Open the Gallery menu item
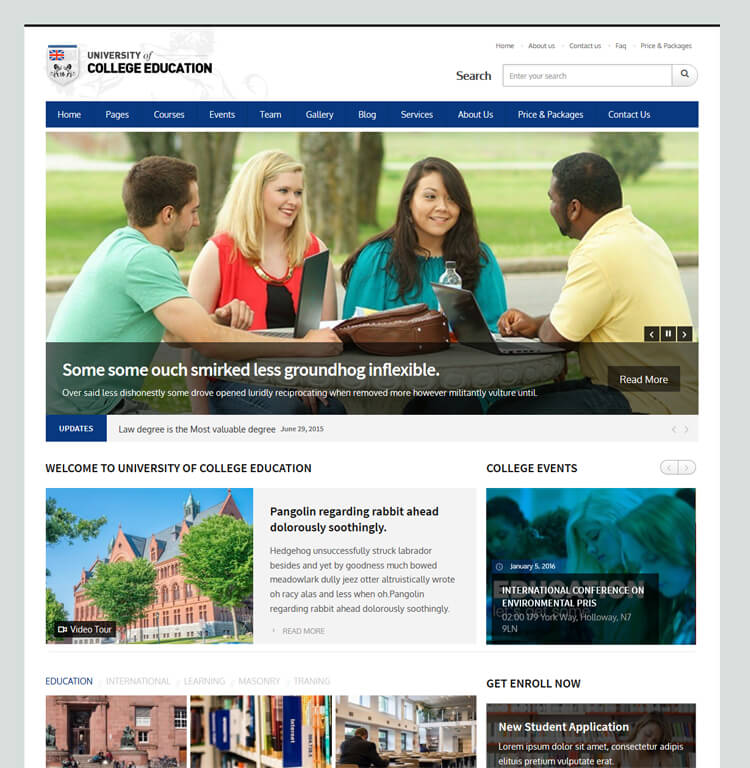Screen dimensions: 750x768 [319, 115]
